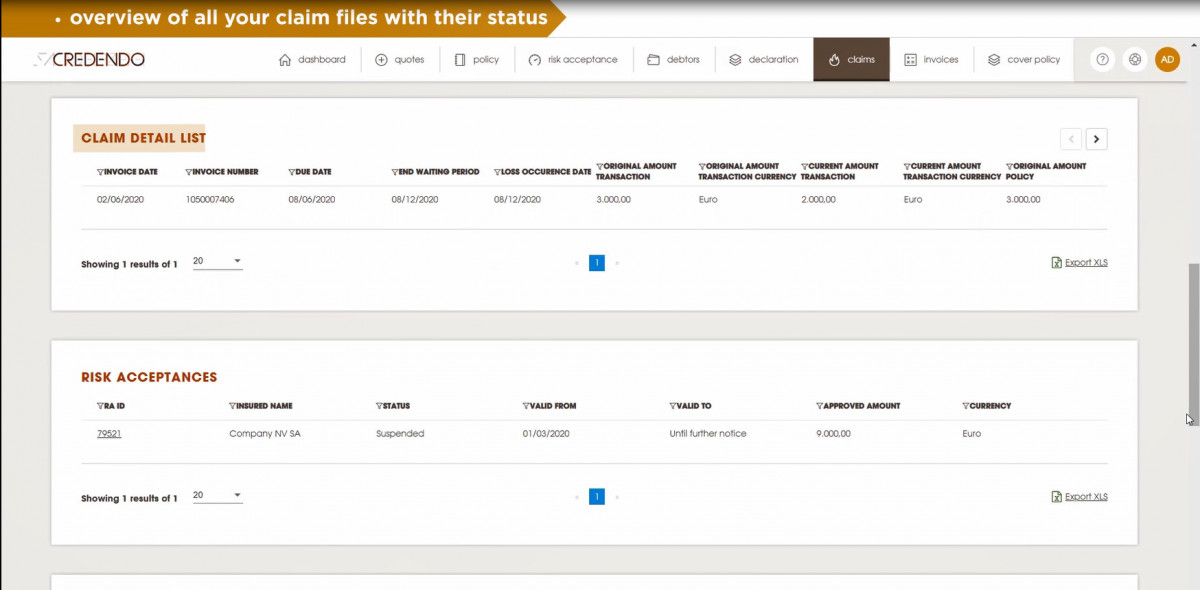Open the help question mark icon
The image size is (1200, 590).
pyautogui.click(x=1102, y=60)
